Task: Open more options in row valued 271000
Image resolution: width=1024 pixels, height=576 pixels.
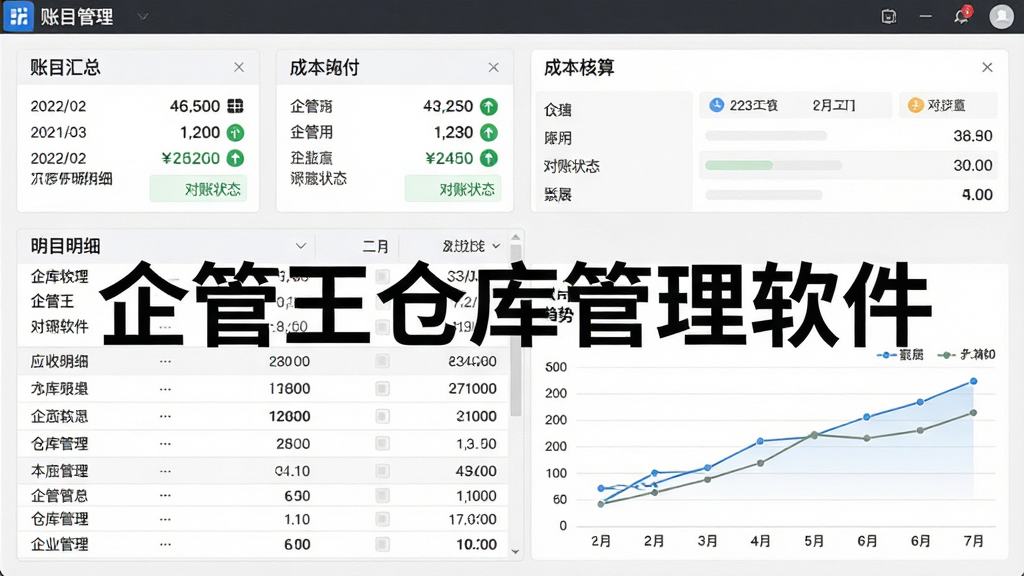Action: coord(165,389)
